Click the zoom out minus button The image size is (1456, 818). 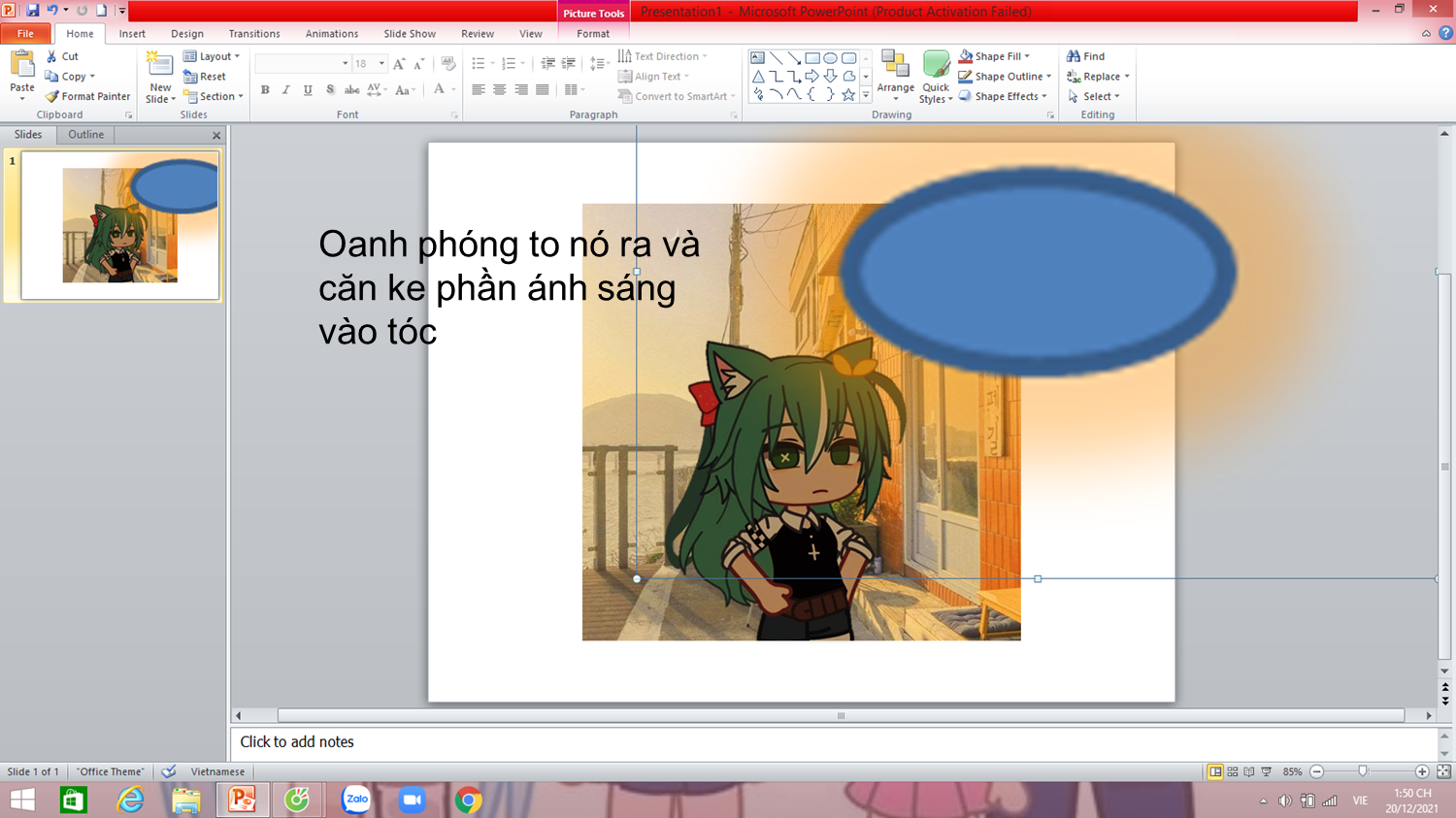pyautogui.click(x=1317, y=772)
